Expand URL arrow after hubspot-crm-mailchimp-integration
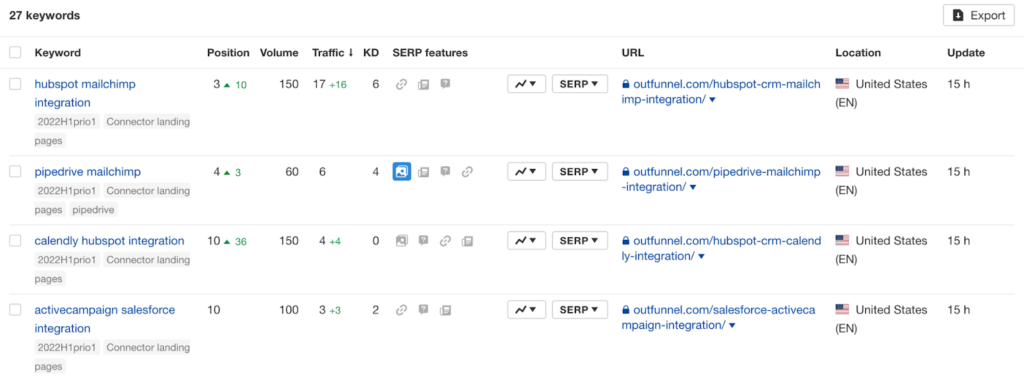Viewport: 1024px width, 378px height. click(x=712, y=101)
